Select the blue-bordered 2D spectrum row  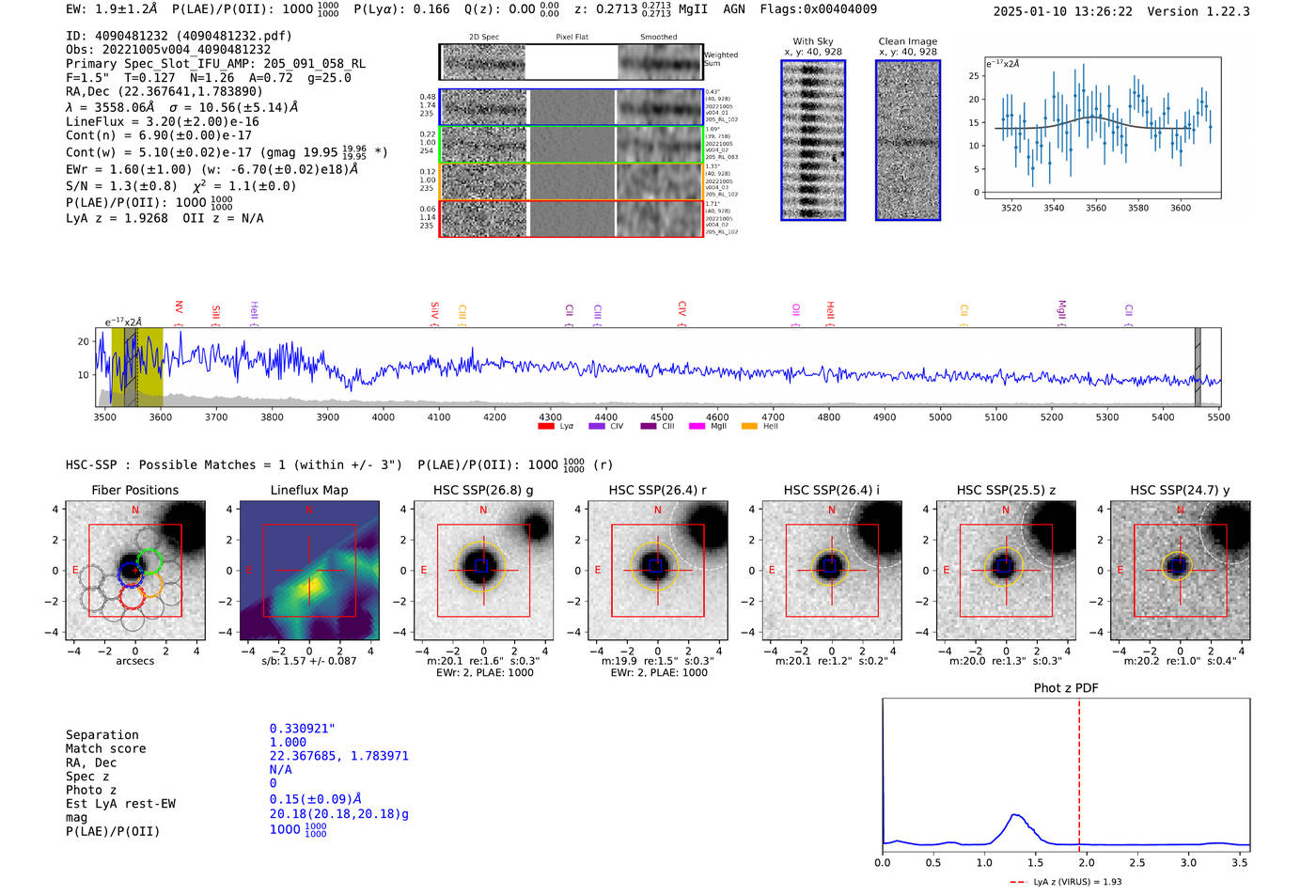pos(572,107)
